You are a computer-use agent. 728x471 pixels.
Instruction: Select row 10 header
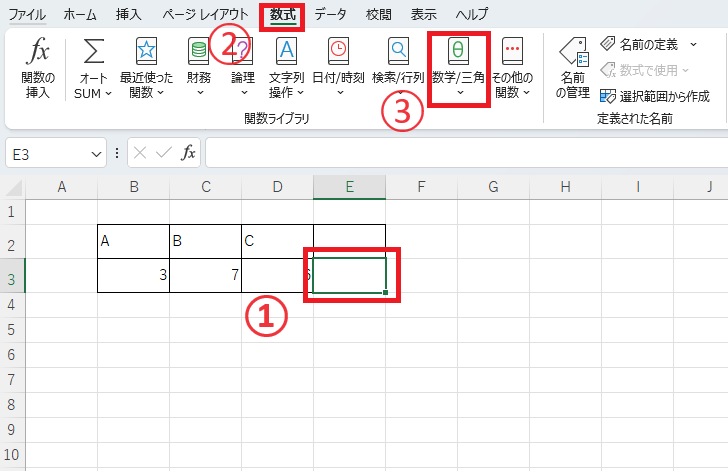[x=12, y=454]
